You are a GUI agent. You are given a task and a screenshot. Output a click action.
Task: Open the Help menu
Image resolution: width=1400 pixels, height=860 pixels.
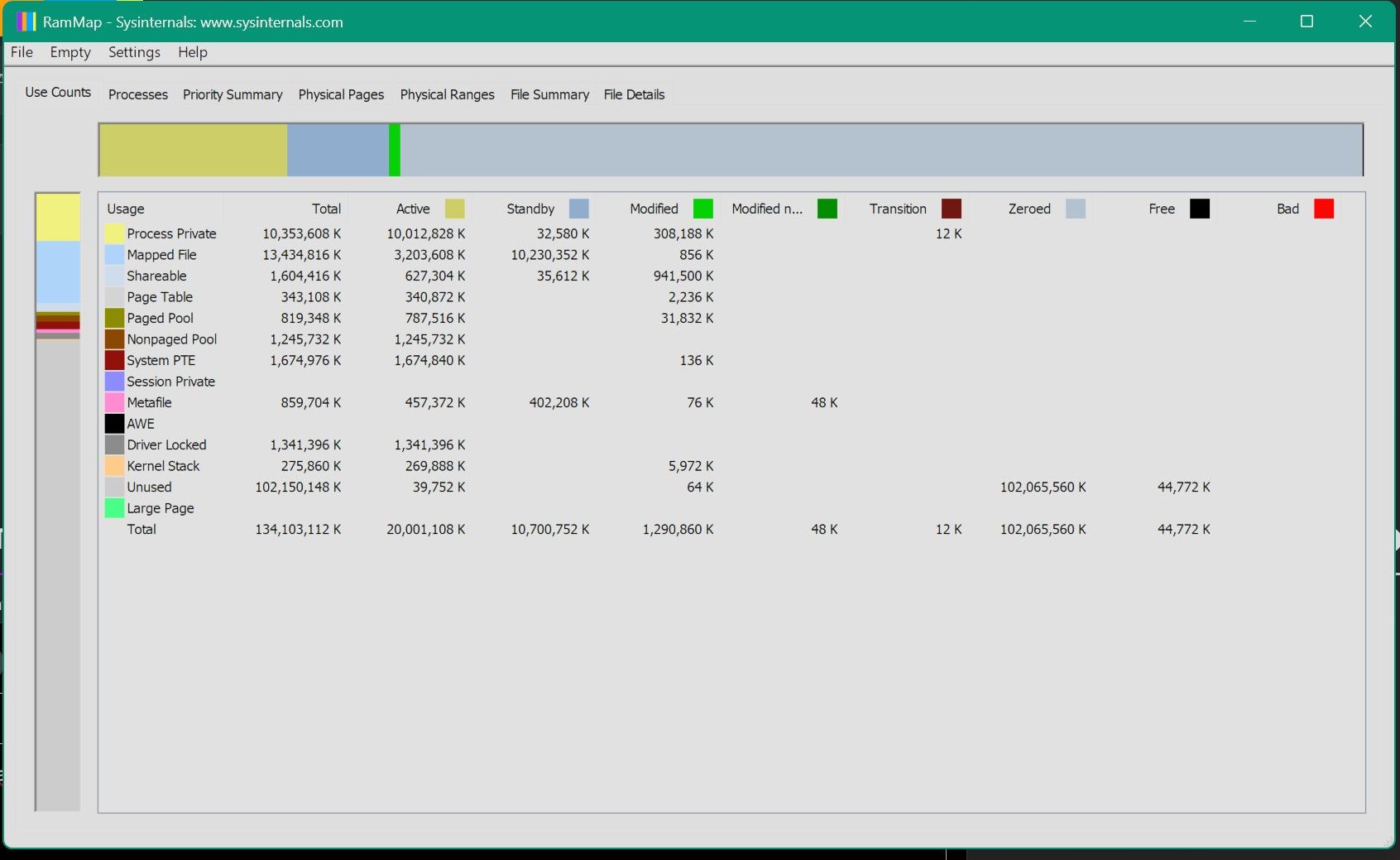[193, 52]
